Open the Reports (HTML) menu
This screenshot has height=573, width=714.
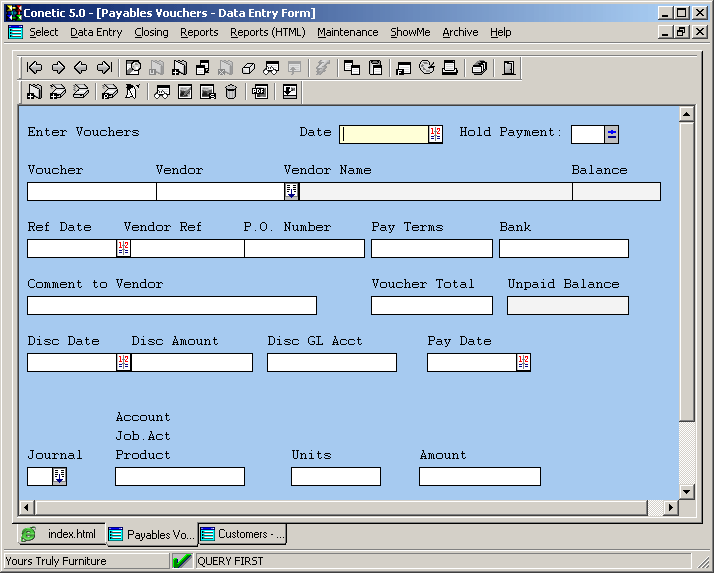tap(267, 32)
